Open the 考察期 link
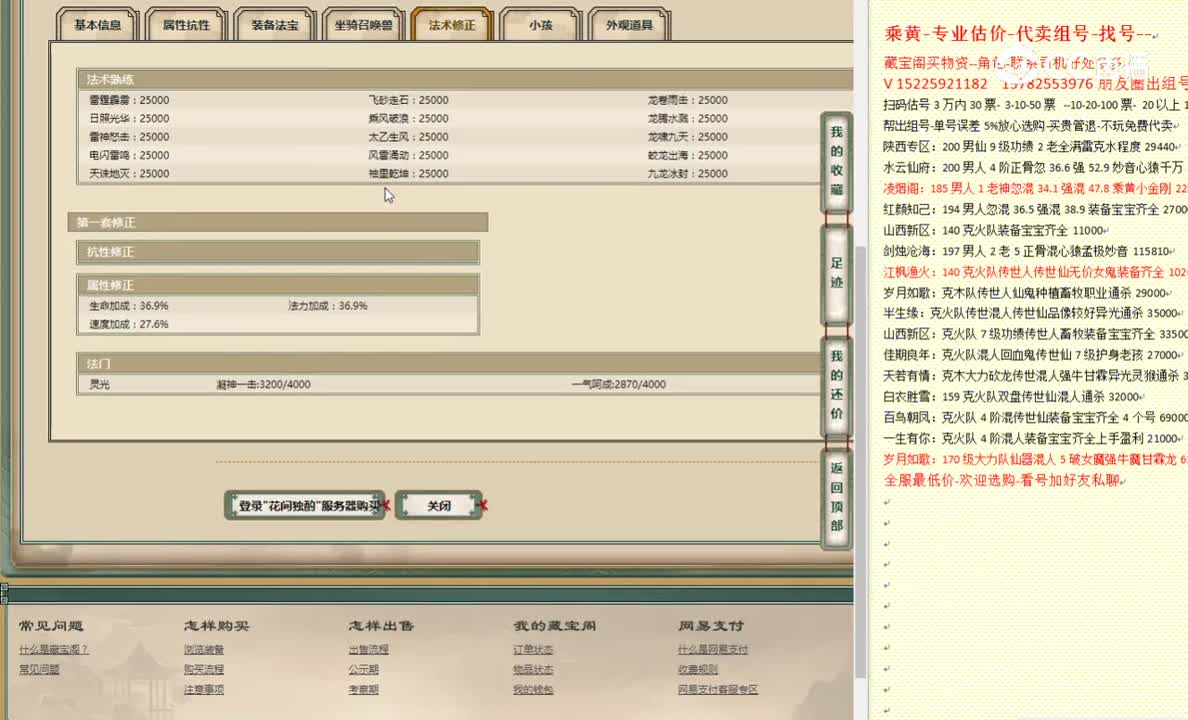Image resolution: width=1188 pixels, height=720 pixels. (x=364, y=690)
